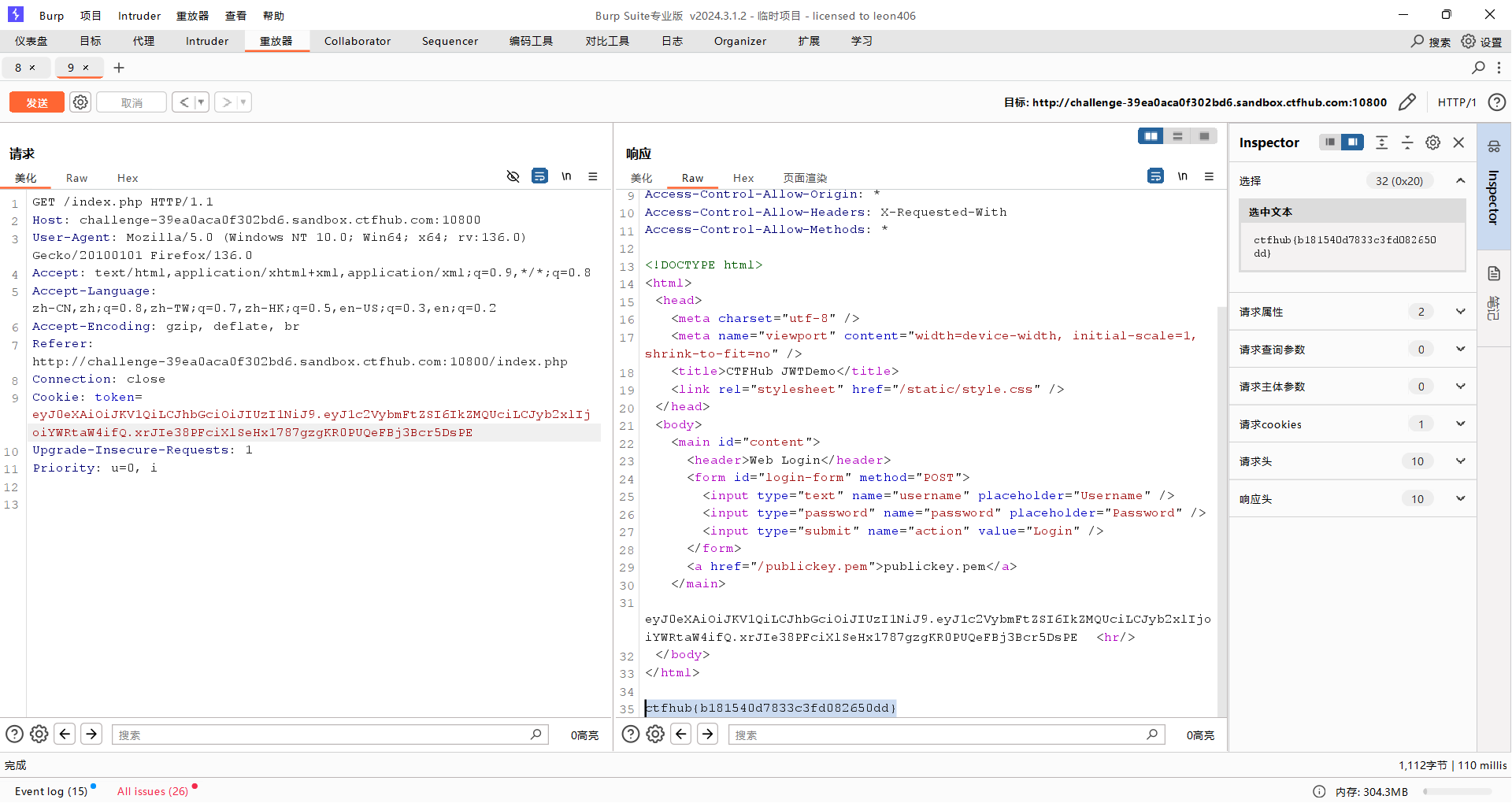Image resolution: width=1512 pixels, height=803 pixels.
Task: Toggle non-printable characters in request pane
Action: (566, 176)
